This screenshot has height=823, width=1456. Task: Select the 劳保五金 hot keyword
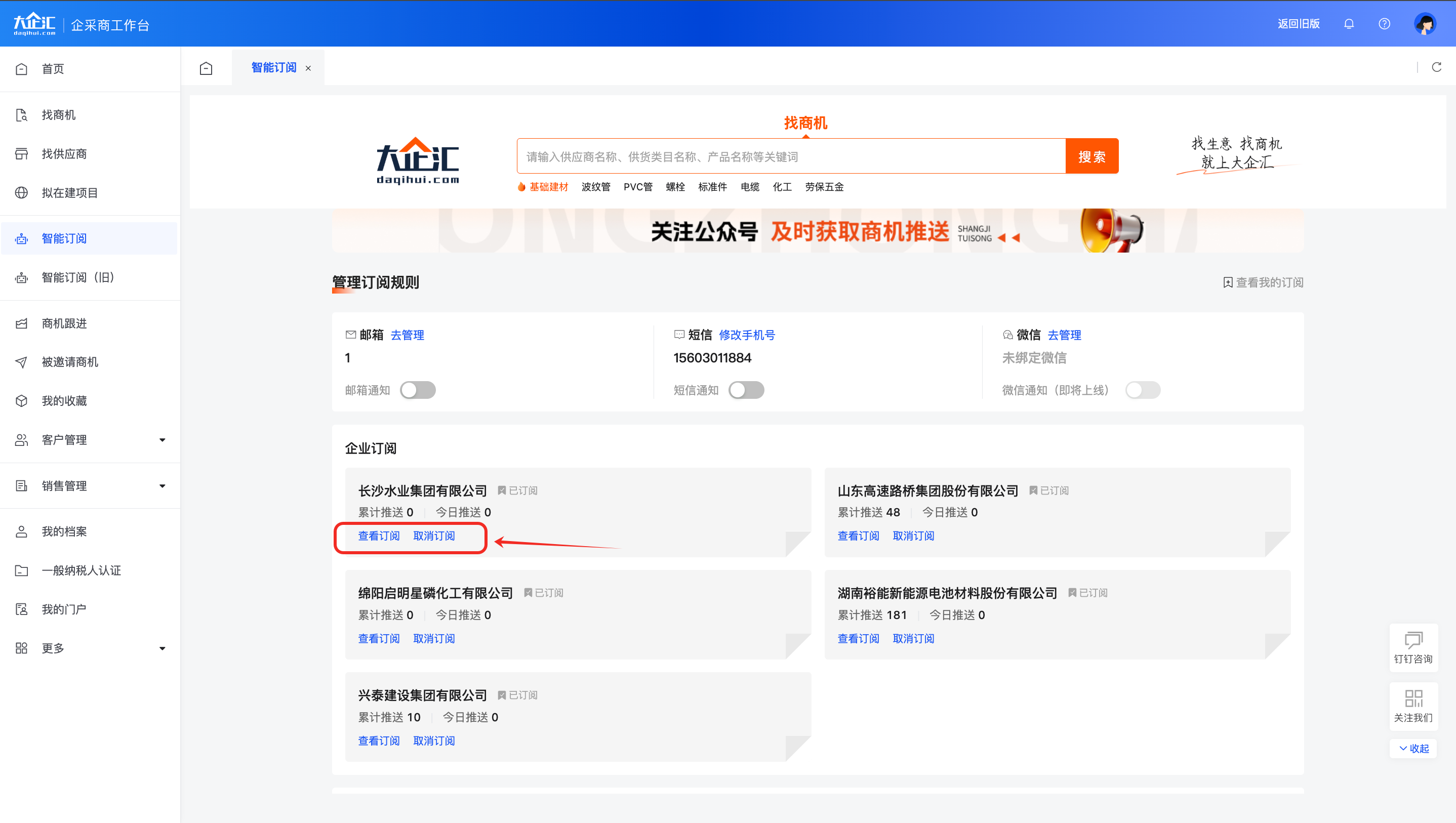point(824,187)
